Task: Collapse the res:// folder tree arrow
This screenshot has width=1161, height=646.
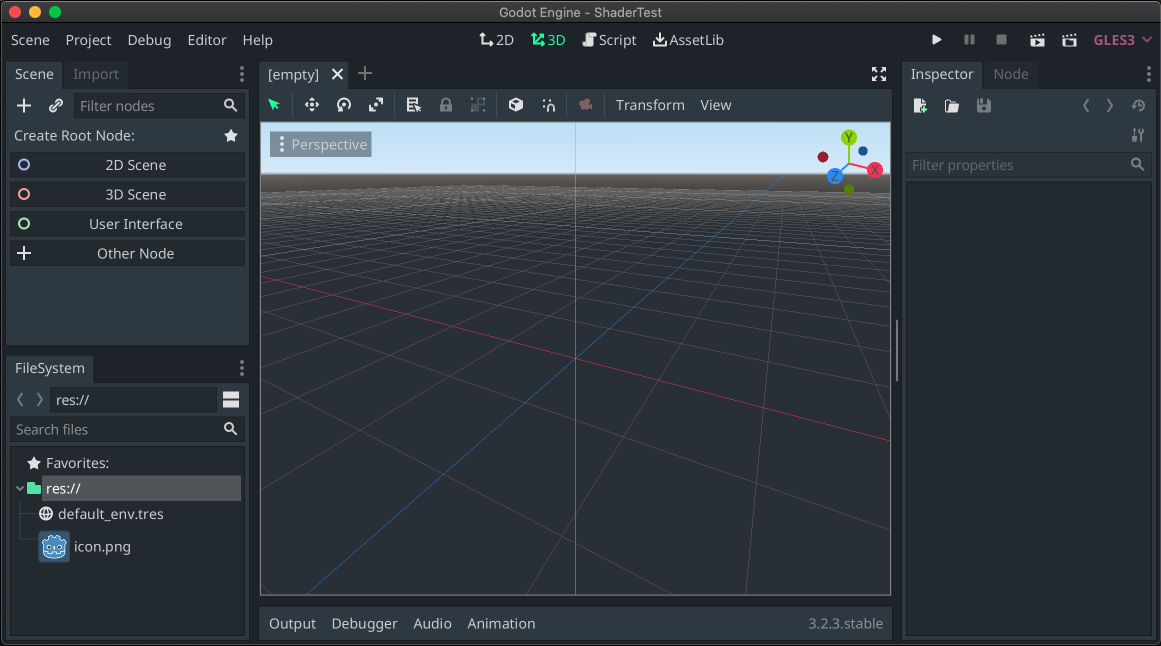Action: tap(20, 488)
